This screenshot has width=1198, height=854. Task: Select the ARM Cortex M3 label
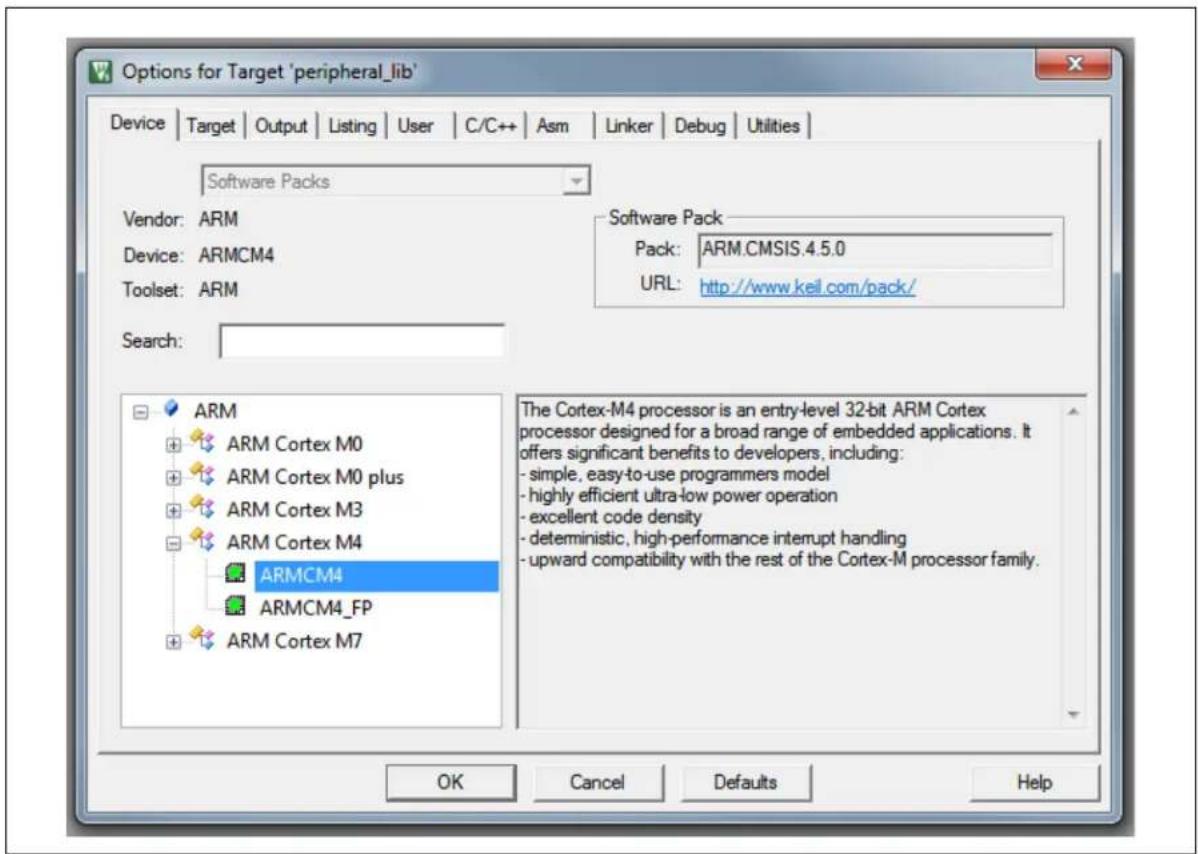coord(294,509)
